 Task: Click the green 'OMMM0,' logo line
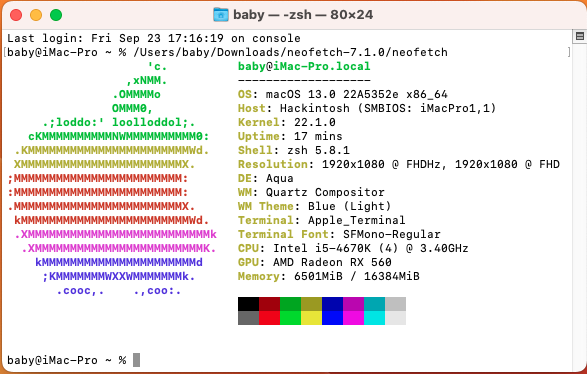[x=133, y=108]
